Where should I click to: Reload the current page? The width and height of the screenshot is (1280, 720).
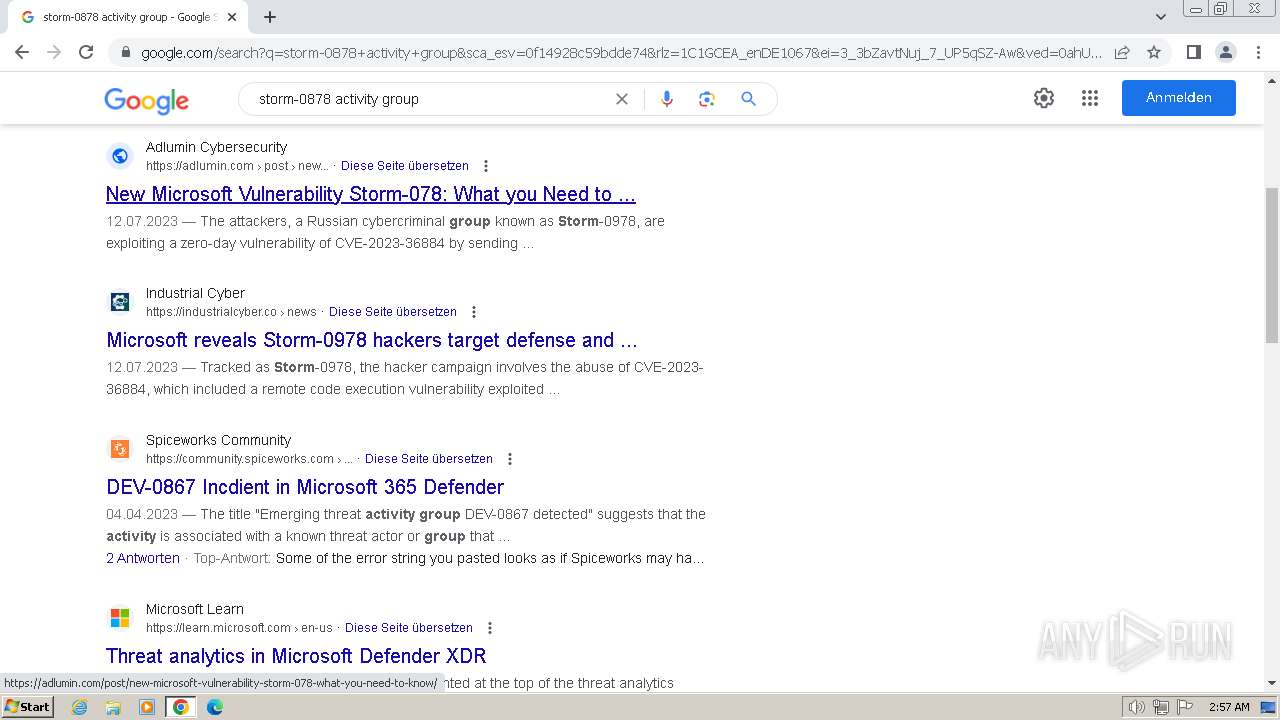pyautogui.click(x=86, y=52)
